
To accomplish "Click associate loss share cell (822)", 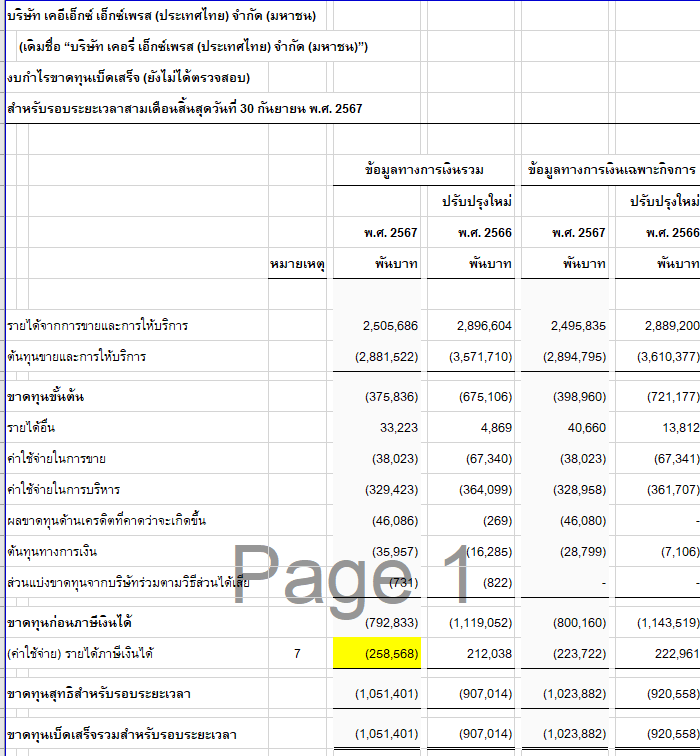I will click(x=498, y=583).
